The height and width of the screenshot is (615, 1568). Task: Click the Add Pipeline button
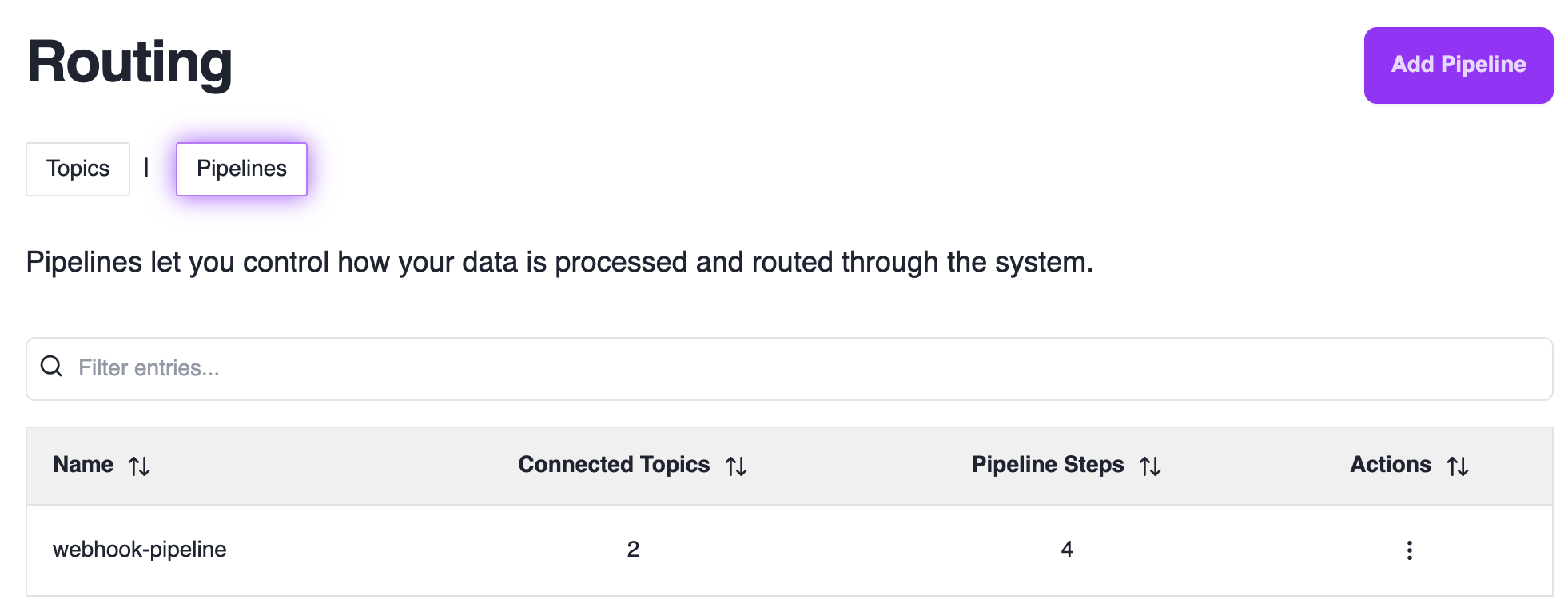click(x=1458, y=65)
